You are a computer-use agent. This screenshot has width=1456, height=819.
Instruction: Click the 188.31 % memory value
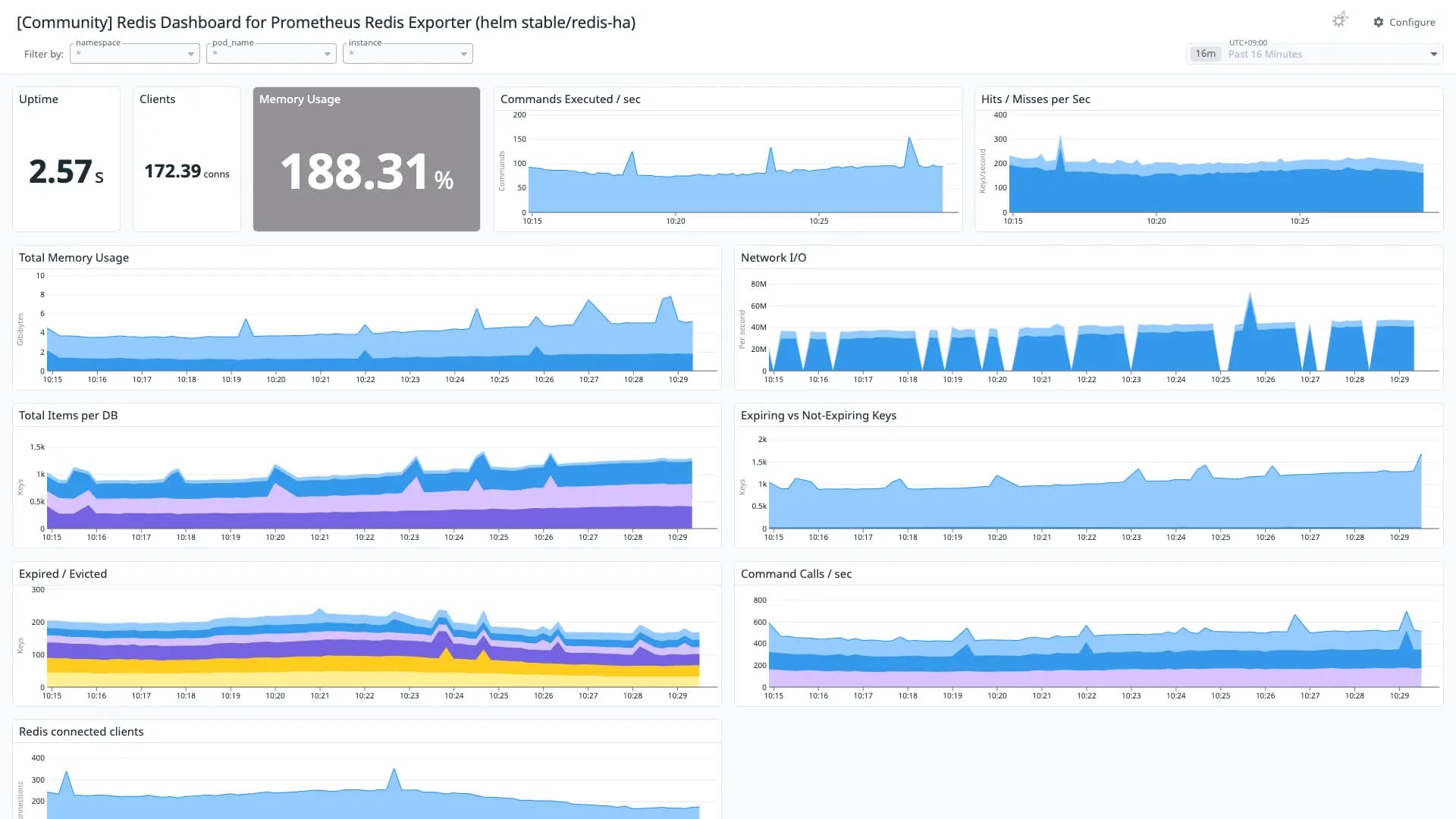[367, 172]
